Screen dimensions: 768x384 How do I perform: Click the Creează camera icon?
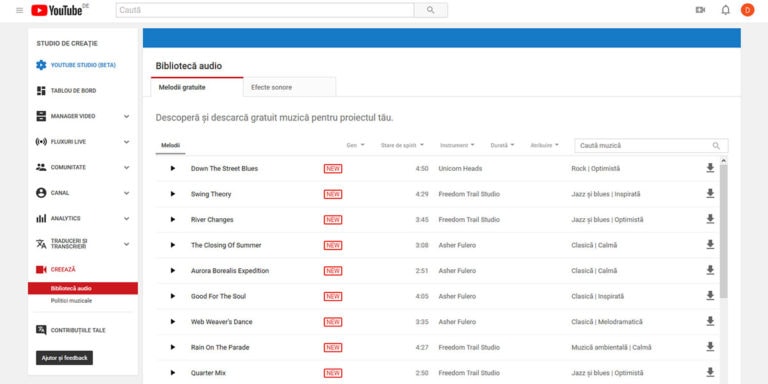41,269
